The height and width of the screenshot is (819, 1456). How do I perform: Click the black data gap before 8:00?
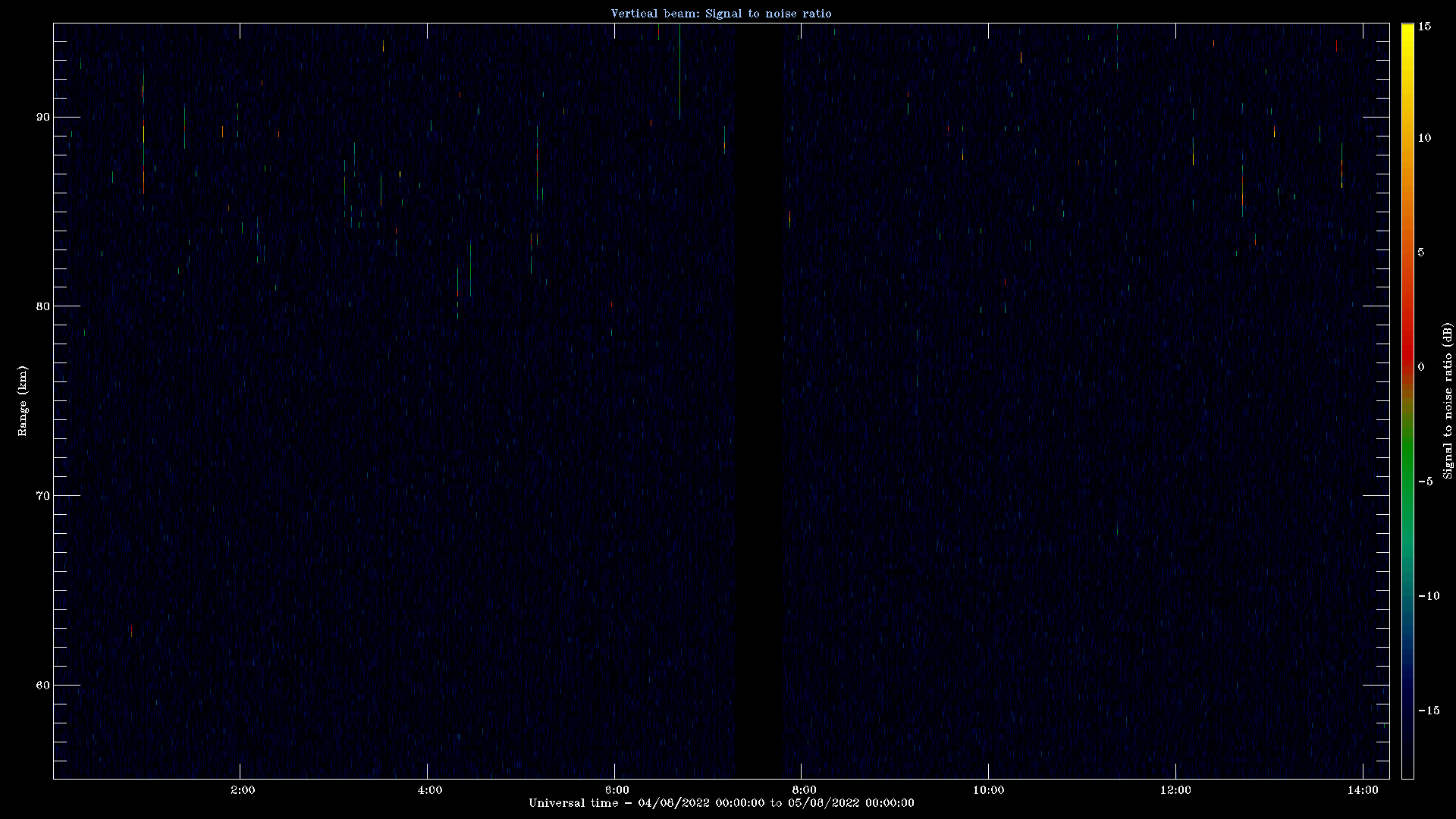[758, 400]
